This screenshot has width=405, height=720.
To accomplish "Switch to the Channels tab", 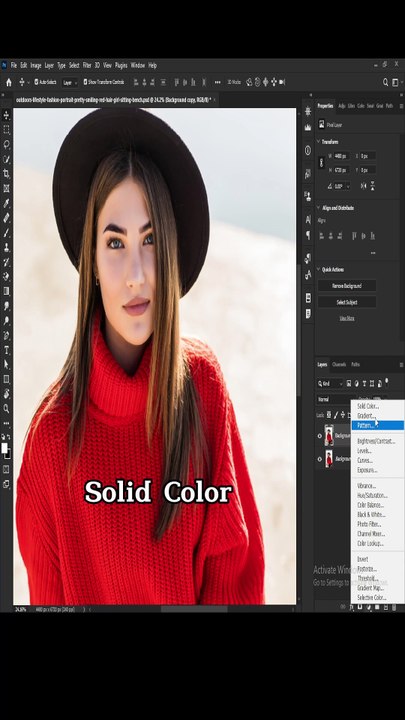I will click(339, 365).
